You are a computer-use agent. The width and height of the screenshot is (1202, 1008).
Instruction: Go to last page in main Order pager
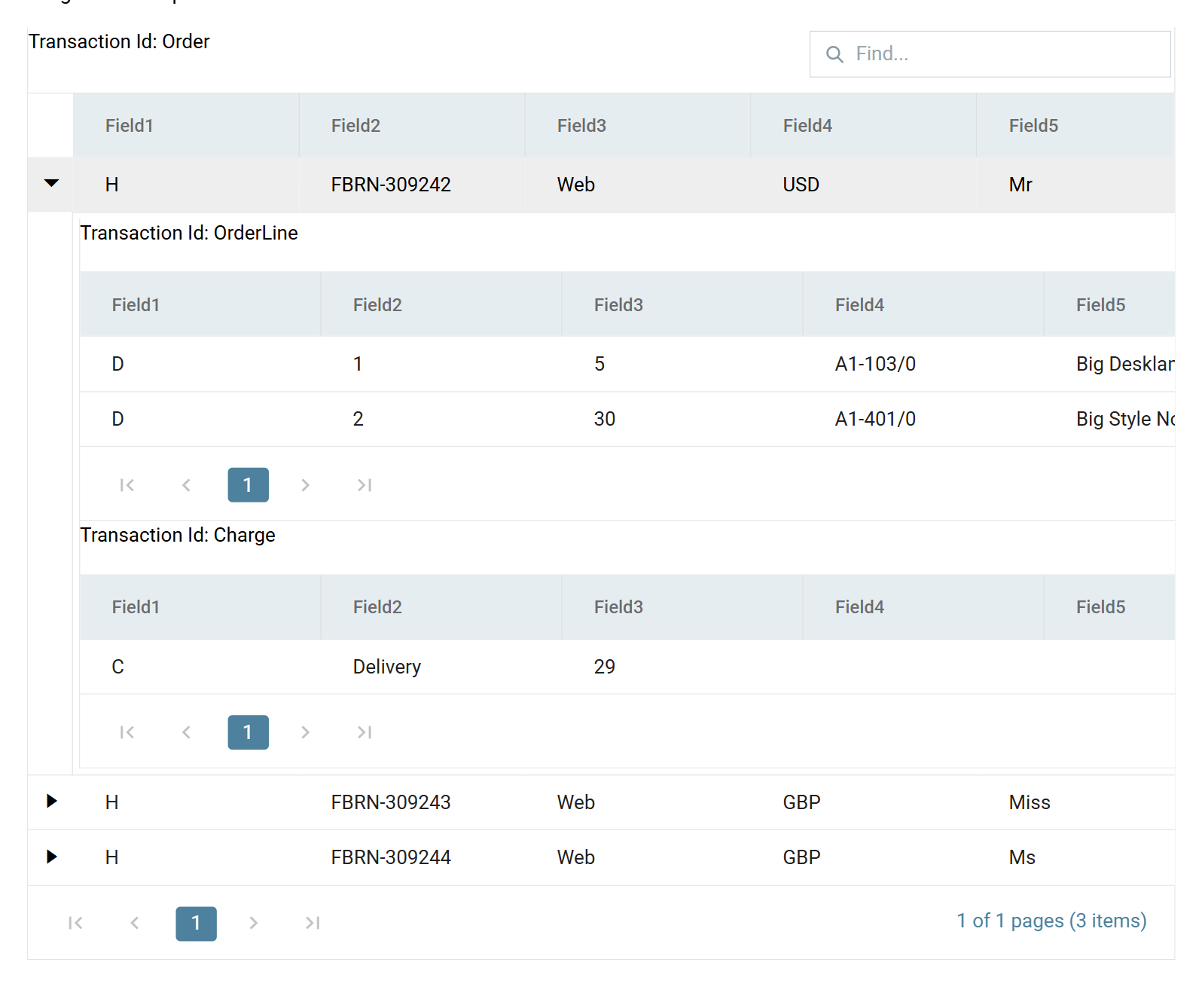coord(313,923)
